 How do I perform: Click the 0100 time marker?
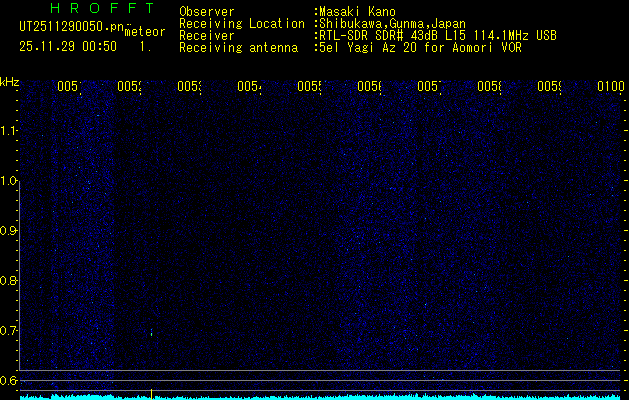point(611,86)
